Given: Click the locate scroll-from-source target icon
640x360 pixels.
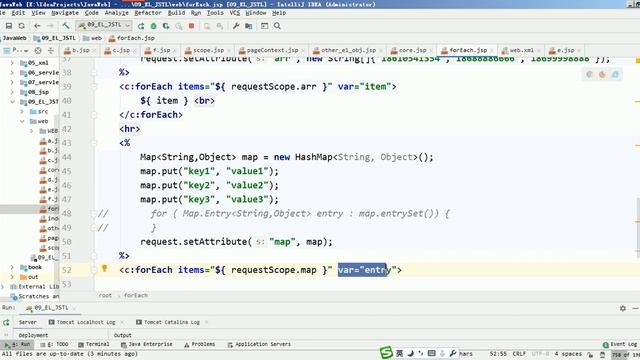Looking at the screenshot, I should [38, 51].
